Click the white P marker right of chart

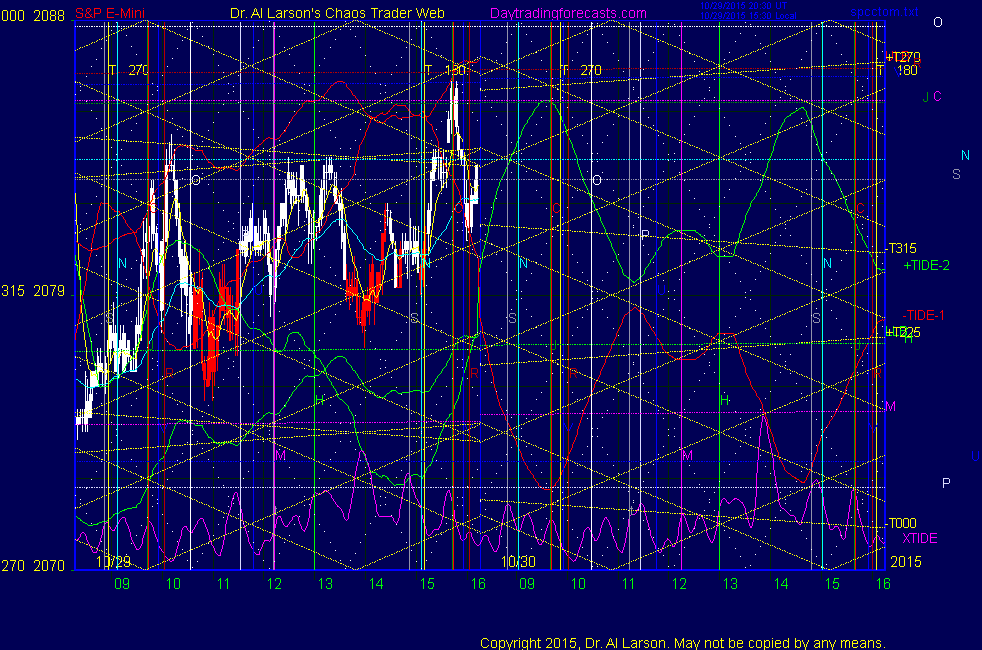coord(946,483)
